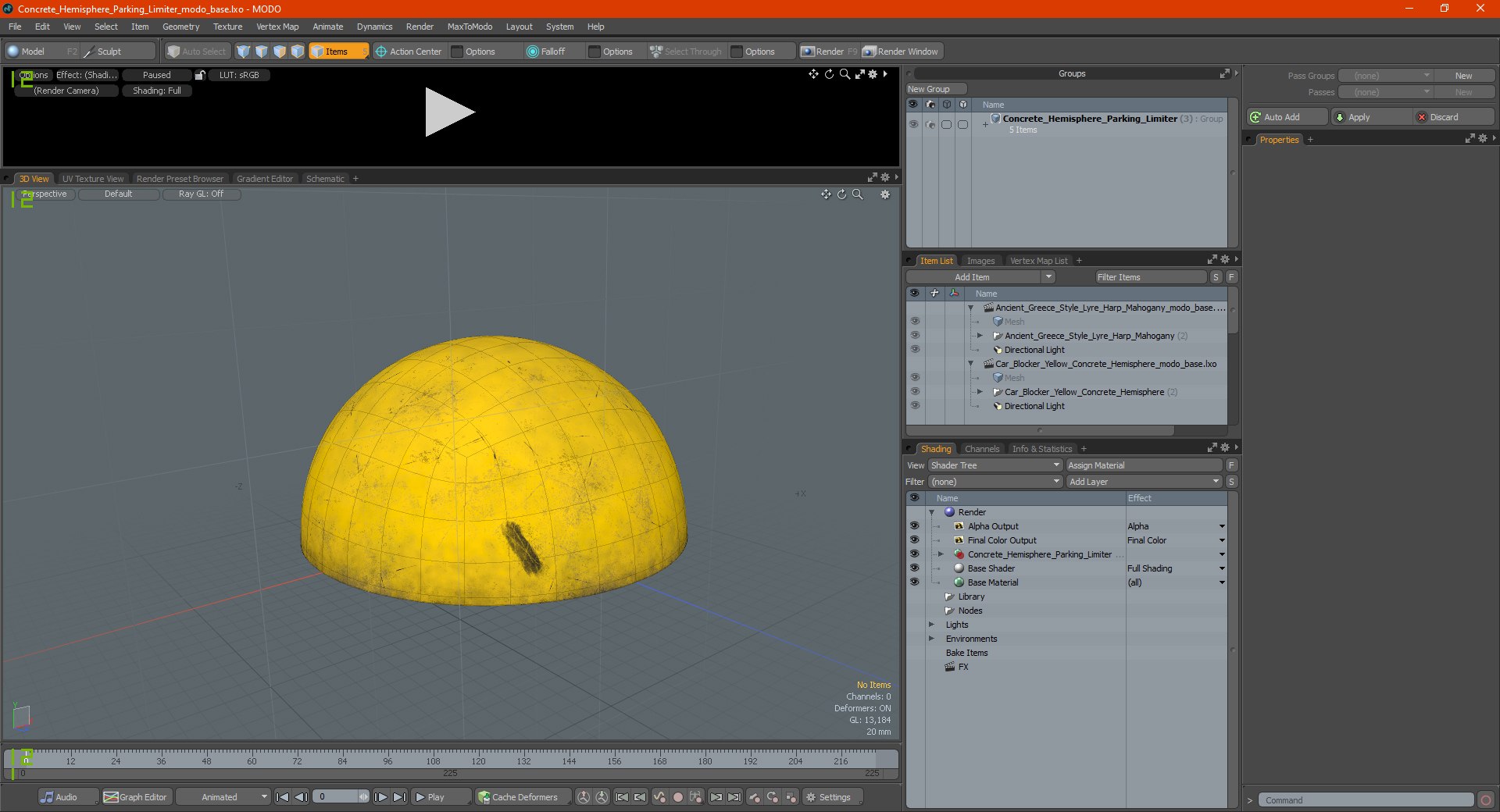1500x812 pixels.
Task: Open Alpha effect dropdown
Action: coord(1222,526)
